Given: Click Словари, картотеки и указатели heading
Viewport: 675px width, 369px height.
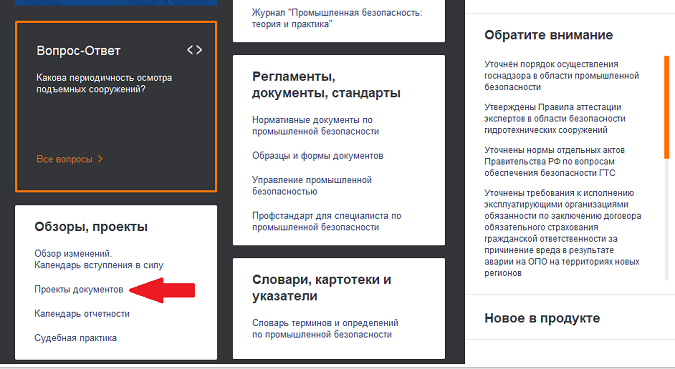Looking at the screenshot, I should (322, 288).
